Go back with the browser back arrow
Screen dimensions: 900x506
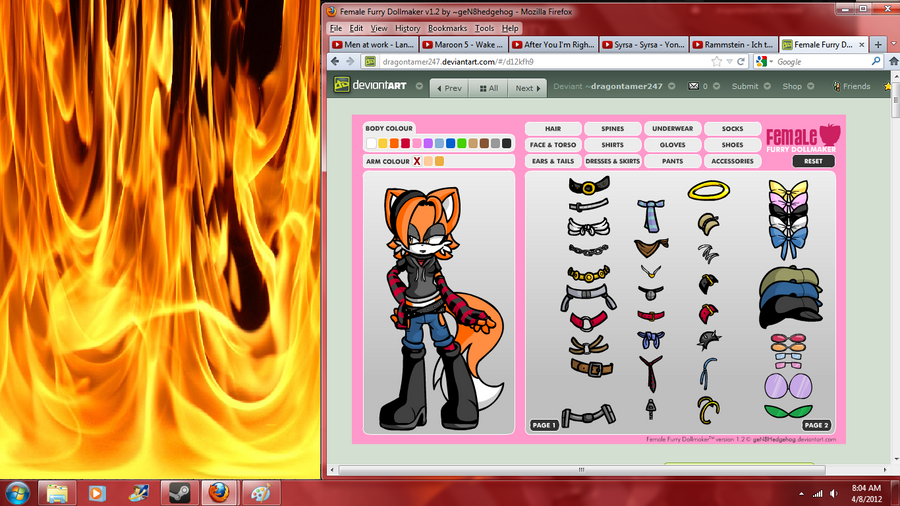point(335,61)
